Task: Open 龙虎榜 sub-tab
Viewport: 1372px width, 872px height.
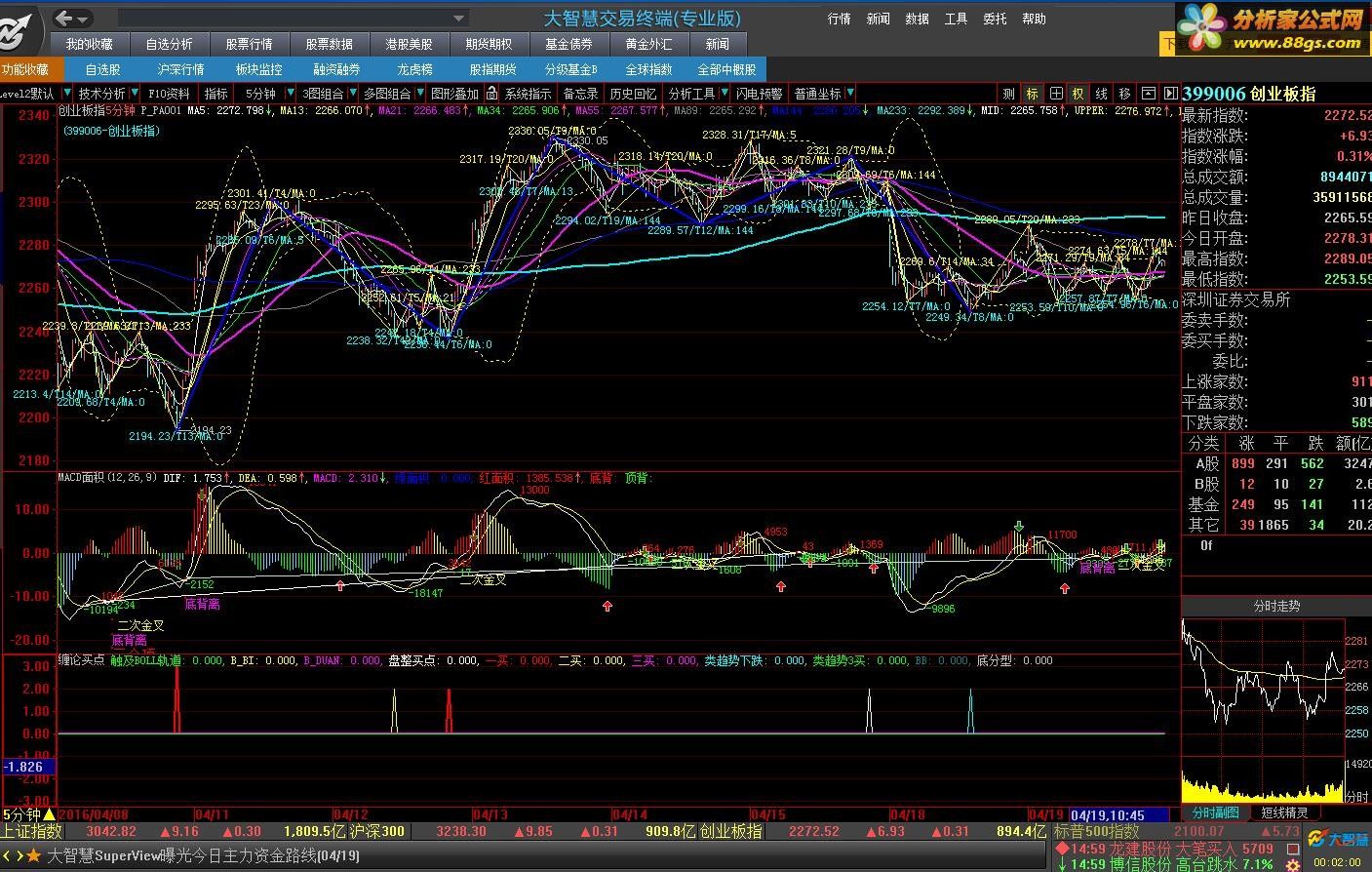Action: [415, 69]
